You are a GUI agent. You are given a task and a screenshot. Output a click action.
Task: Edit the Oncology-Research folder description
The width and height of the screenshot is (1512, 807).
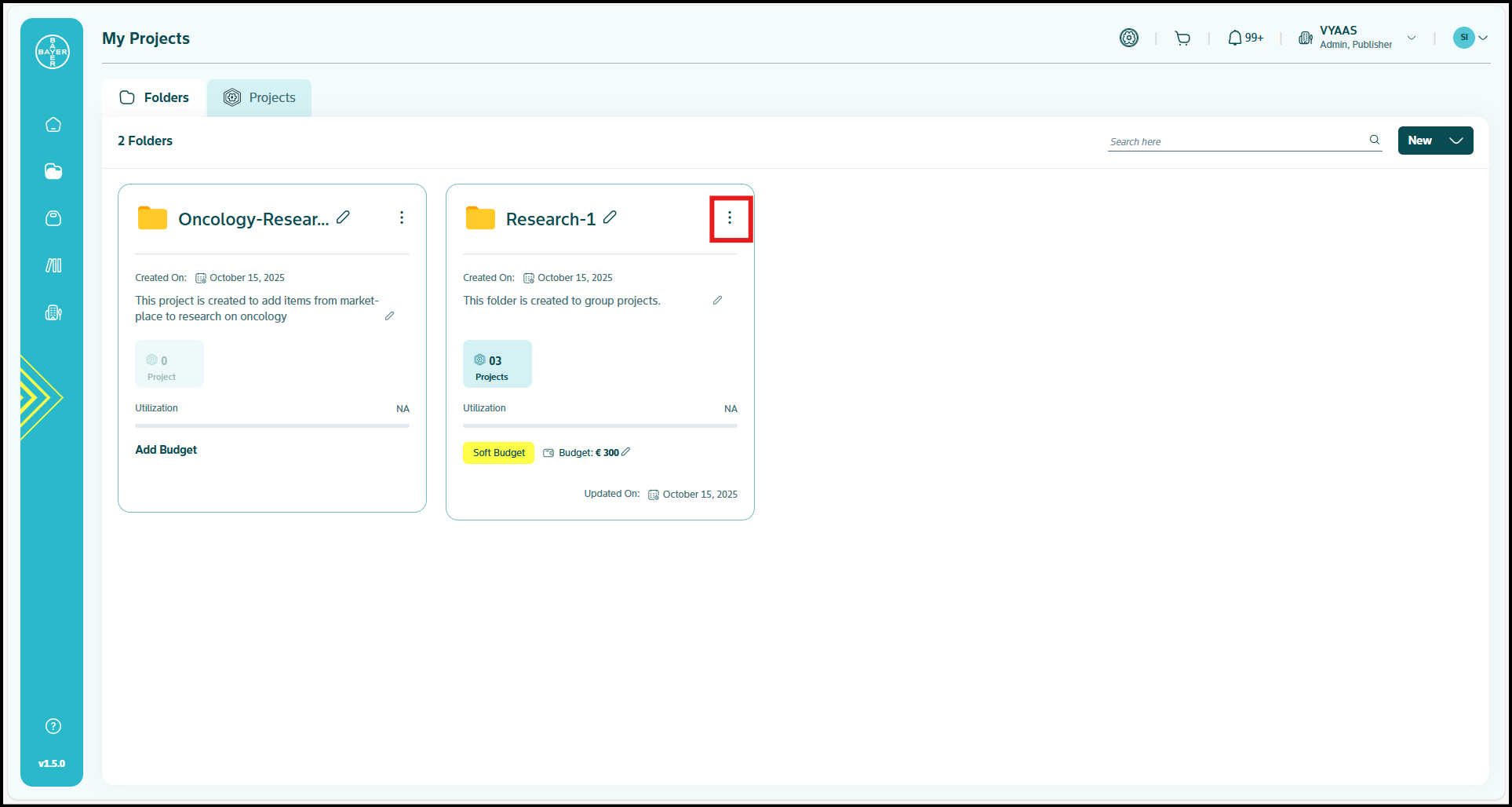pos(389,316)
